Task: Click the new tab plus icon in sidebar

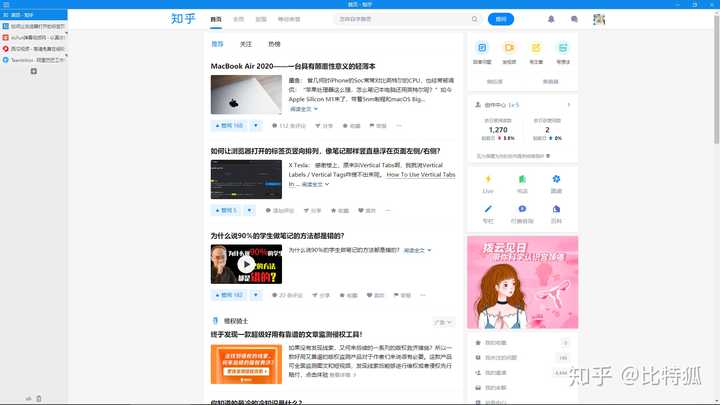Action: [34, 71]
